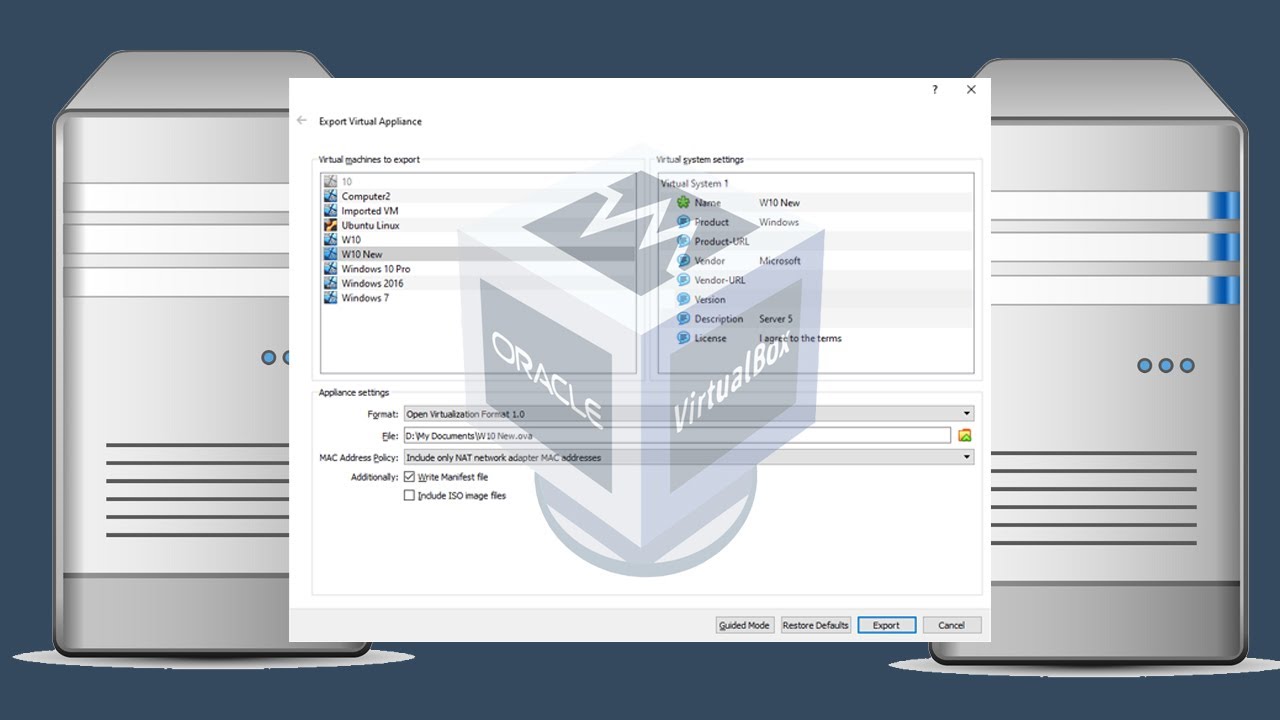Click the Name value W10 New

pos(779,202)
